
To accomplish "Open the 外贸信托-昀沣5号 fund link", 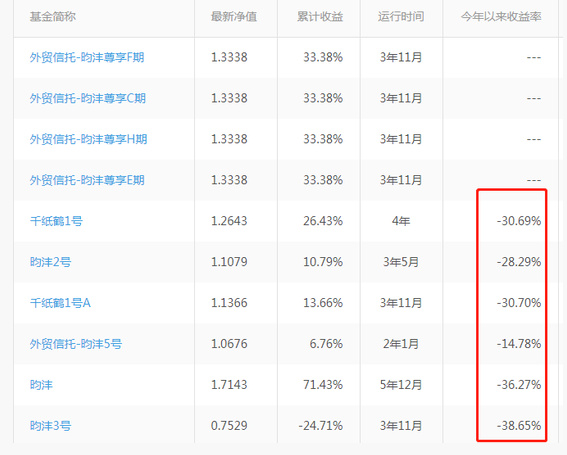I will 76,344.
